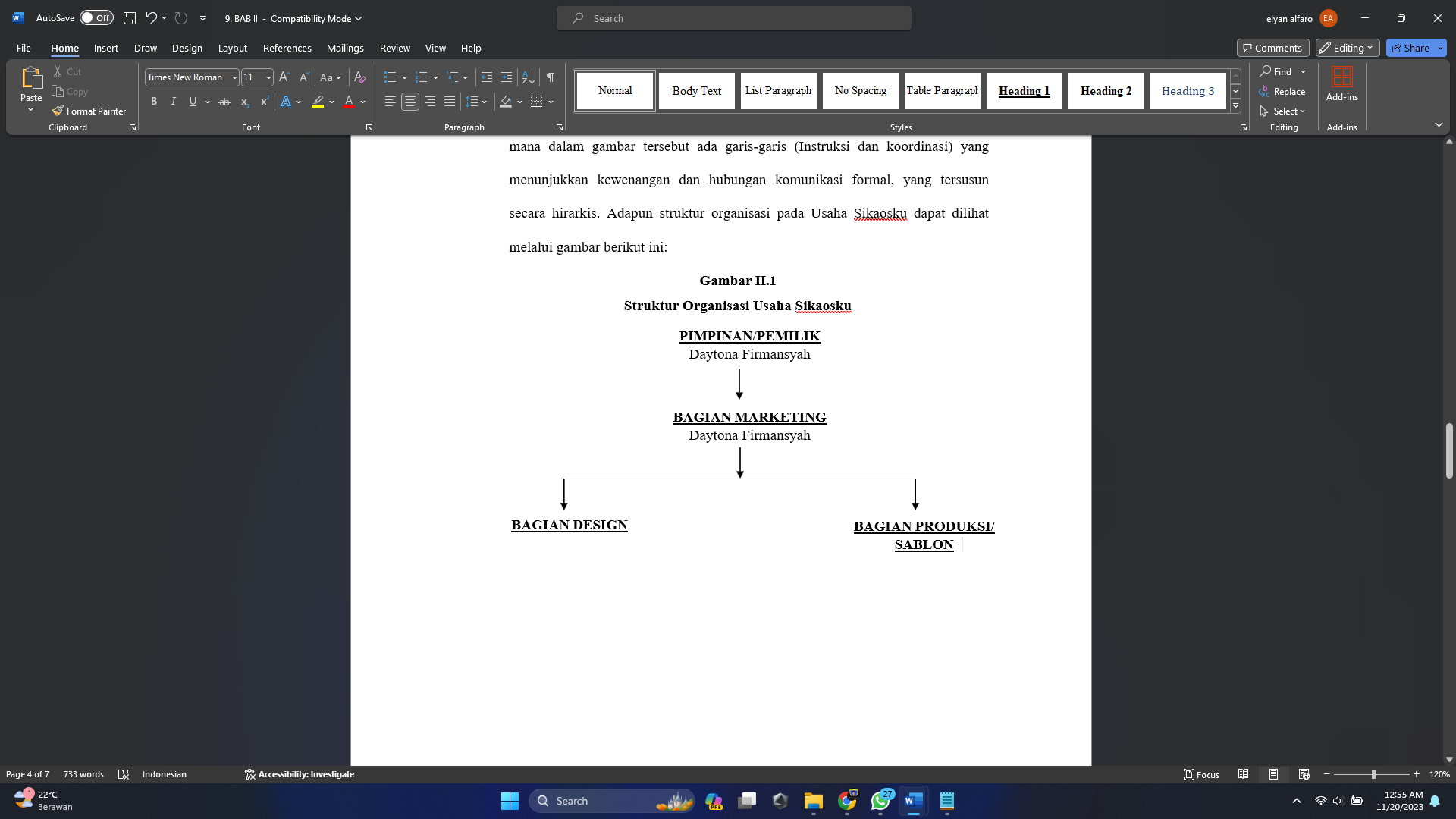Increase font size with grow icon
Screen dimensions: 1456x819
(x=284, y=77)
